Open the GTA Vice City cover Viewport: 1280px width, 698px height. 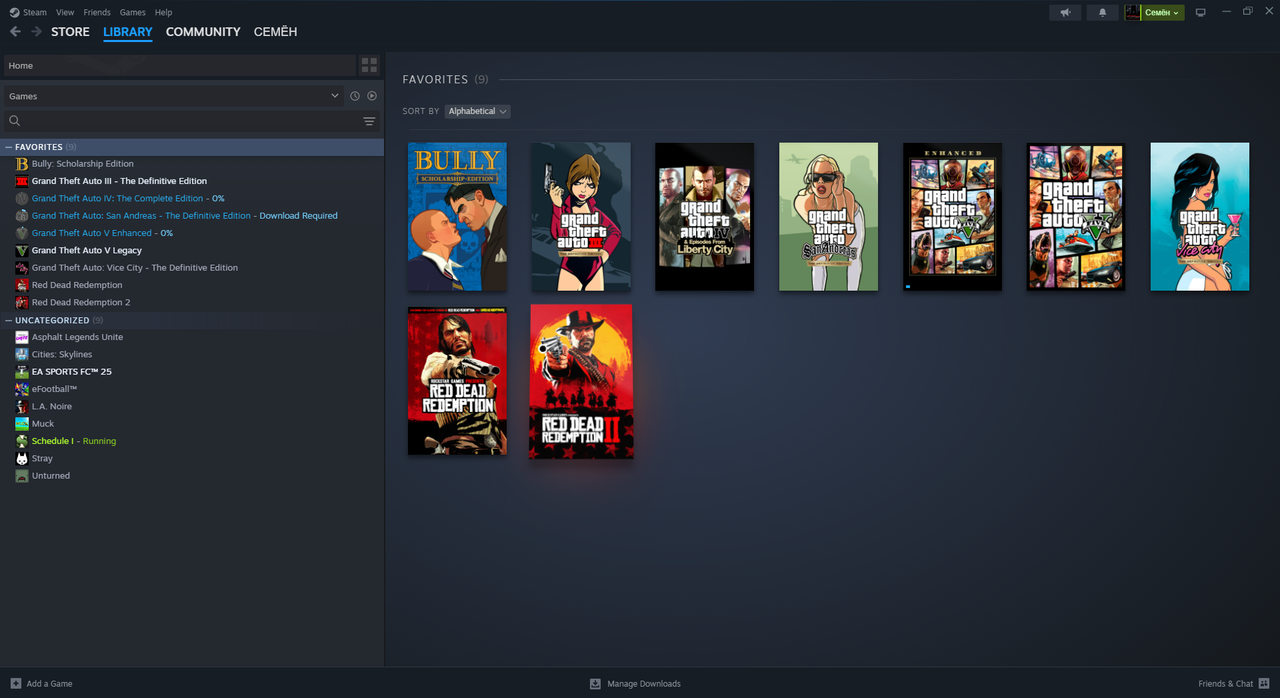tap(1200, 216)
